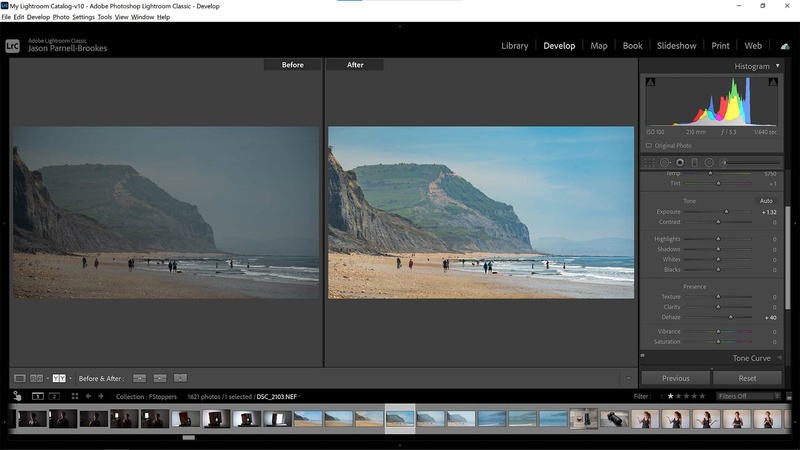Set filter to first star rating
This screenshot has width=800, height=450.
coord(670,396)
